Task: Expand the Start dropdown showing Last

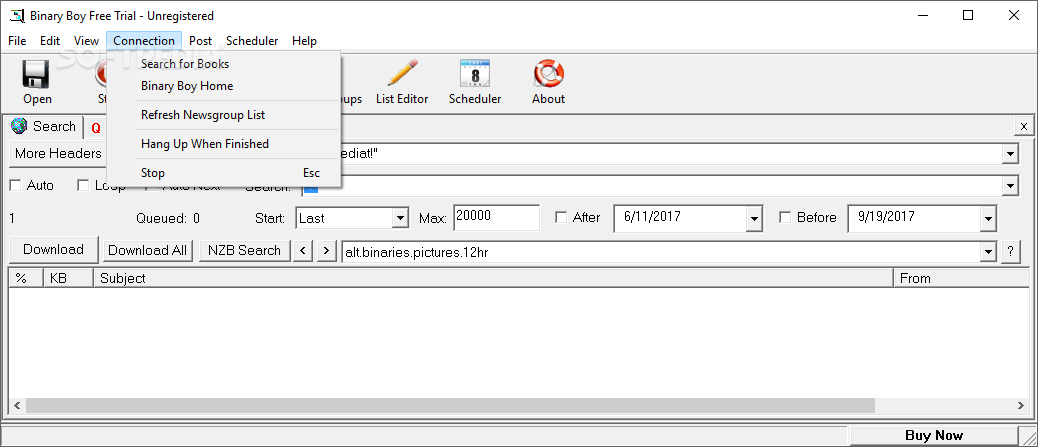Action: 400,219
